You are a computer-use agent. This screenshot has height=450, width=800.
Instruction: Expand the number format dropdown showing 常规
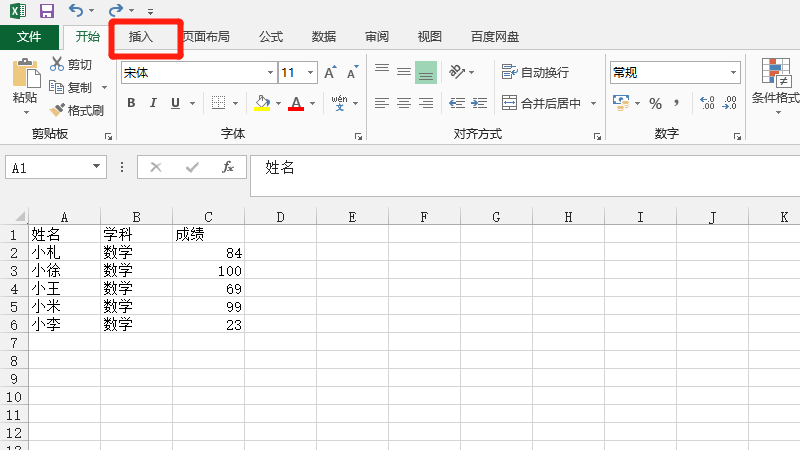733,73
